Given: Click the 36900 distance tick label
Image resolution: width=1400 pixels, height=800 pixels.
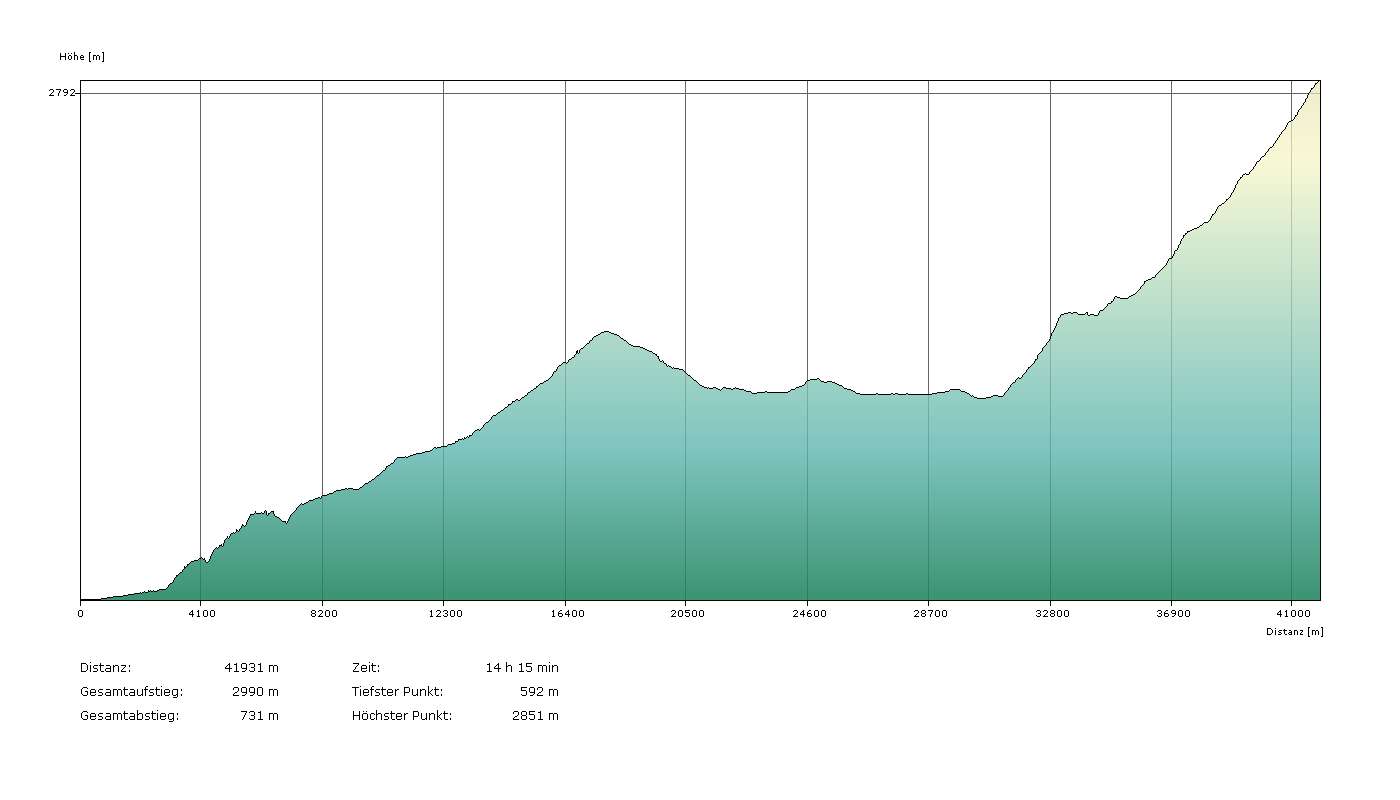Looking at the screenshot, I should 1172,614.
